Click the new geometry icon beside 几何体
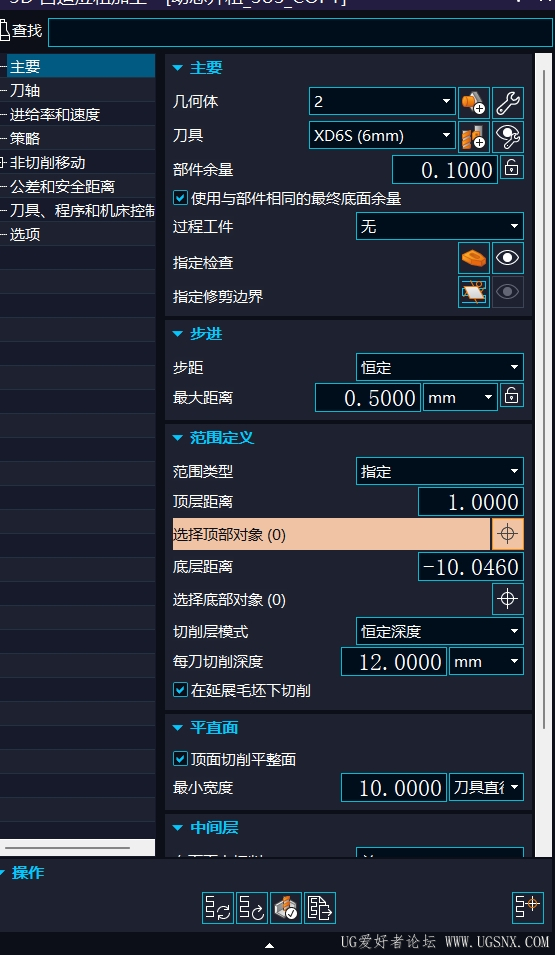The height and width of the screenshot is (955, 555). [x=474, y=102]
